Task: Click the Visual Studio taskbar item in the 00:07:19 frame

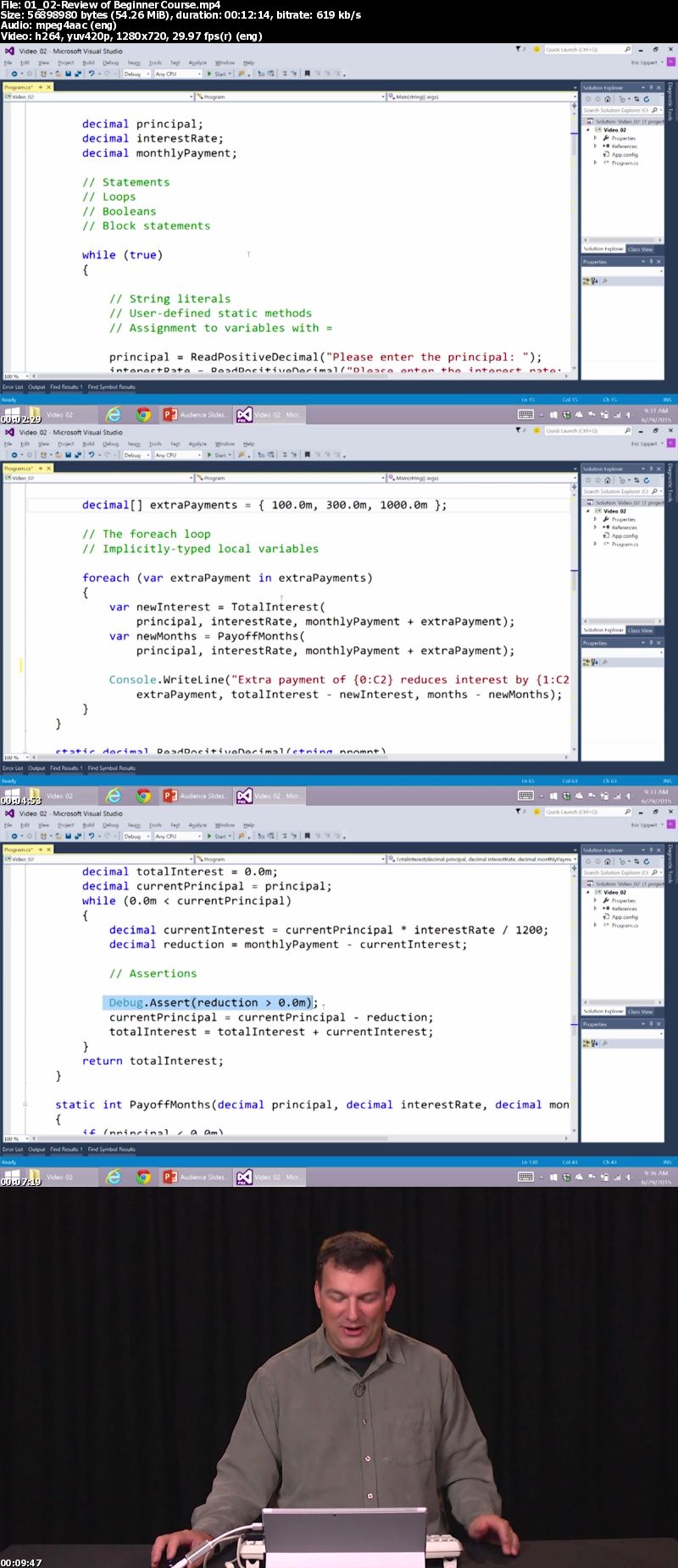Action: coord(269,1177)
